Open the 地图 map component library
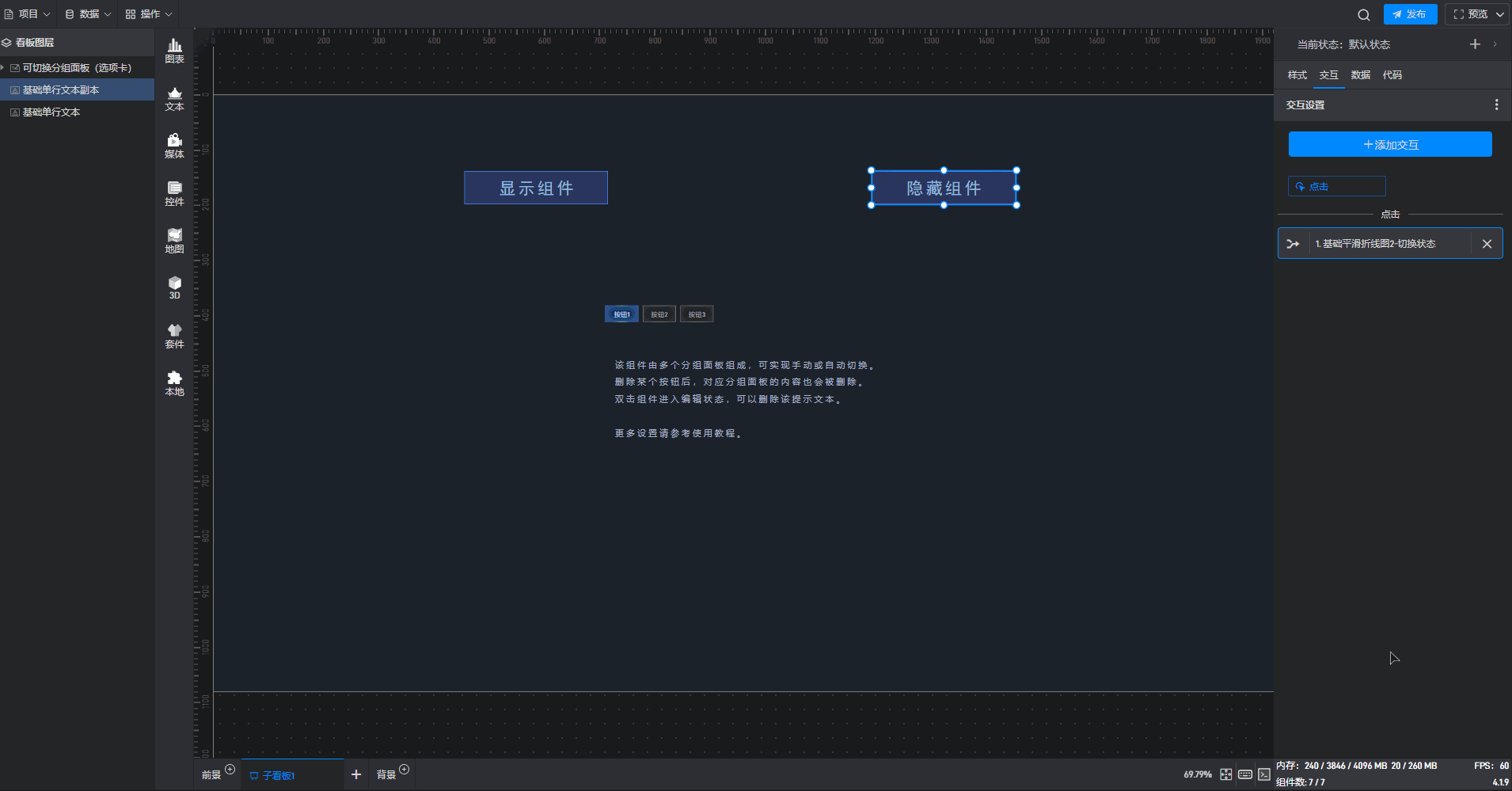 pyautogui.click(x=174, y=241)
